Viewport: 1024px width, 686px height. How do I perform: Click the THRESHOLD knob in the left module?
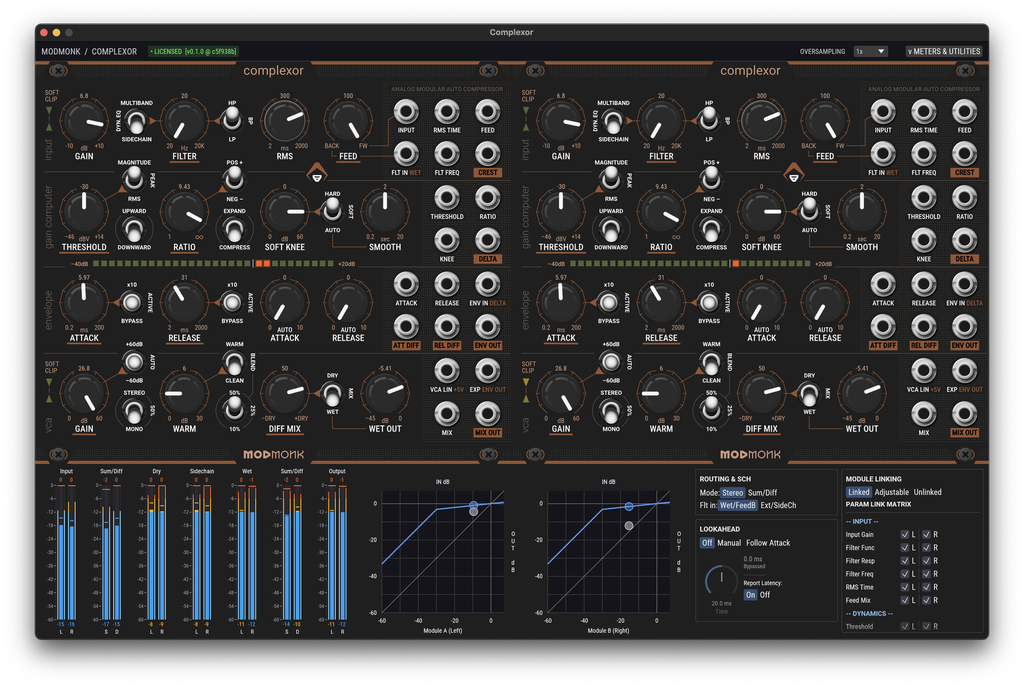point(84,210)
